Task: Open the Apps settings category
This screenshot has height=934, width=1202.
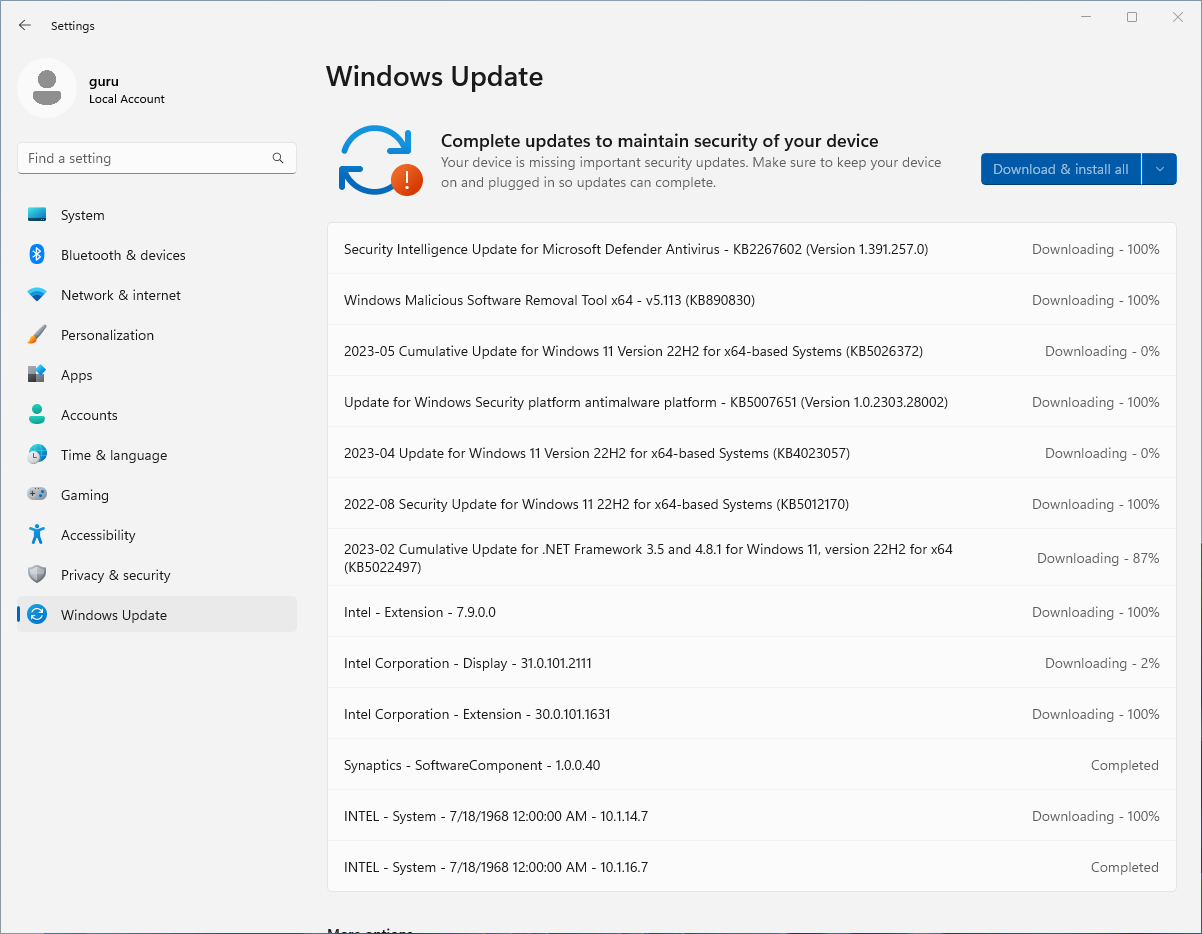Action: [157, 375]
